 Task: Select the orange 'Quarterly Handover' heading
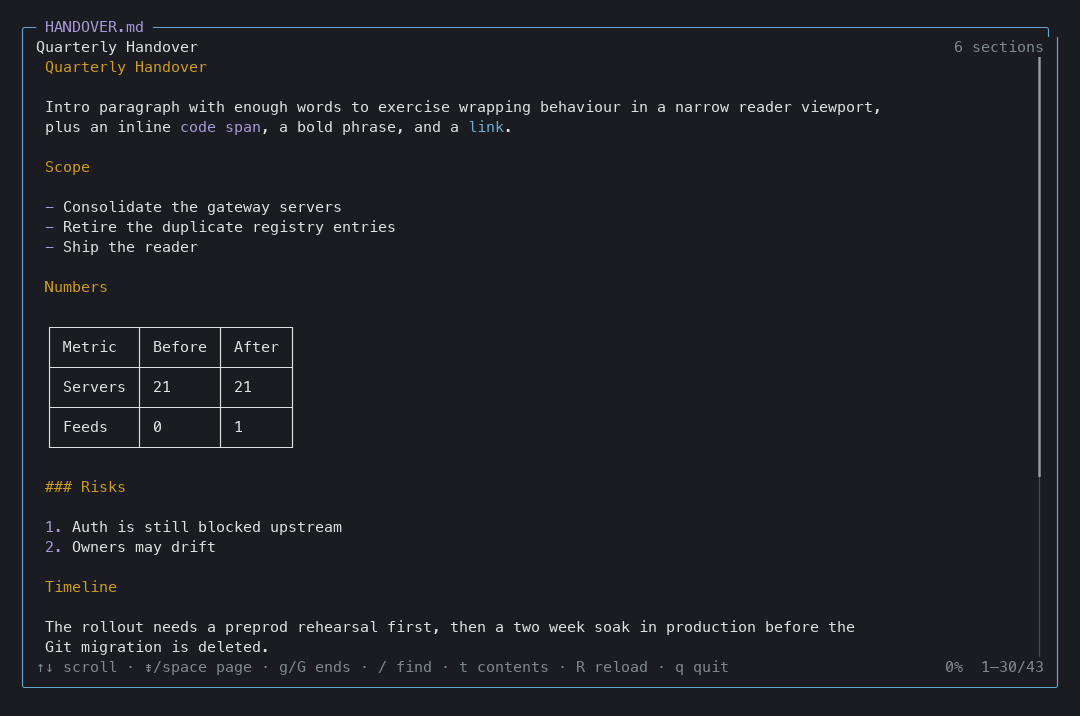pos(125,67)
